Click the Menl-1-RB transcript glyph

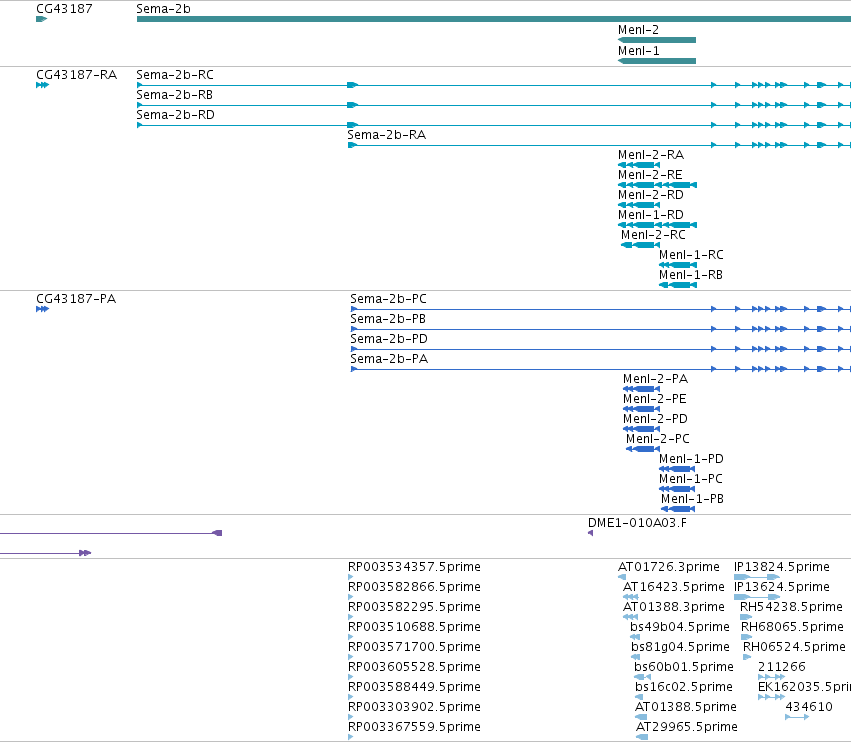click(678, 285)
